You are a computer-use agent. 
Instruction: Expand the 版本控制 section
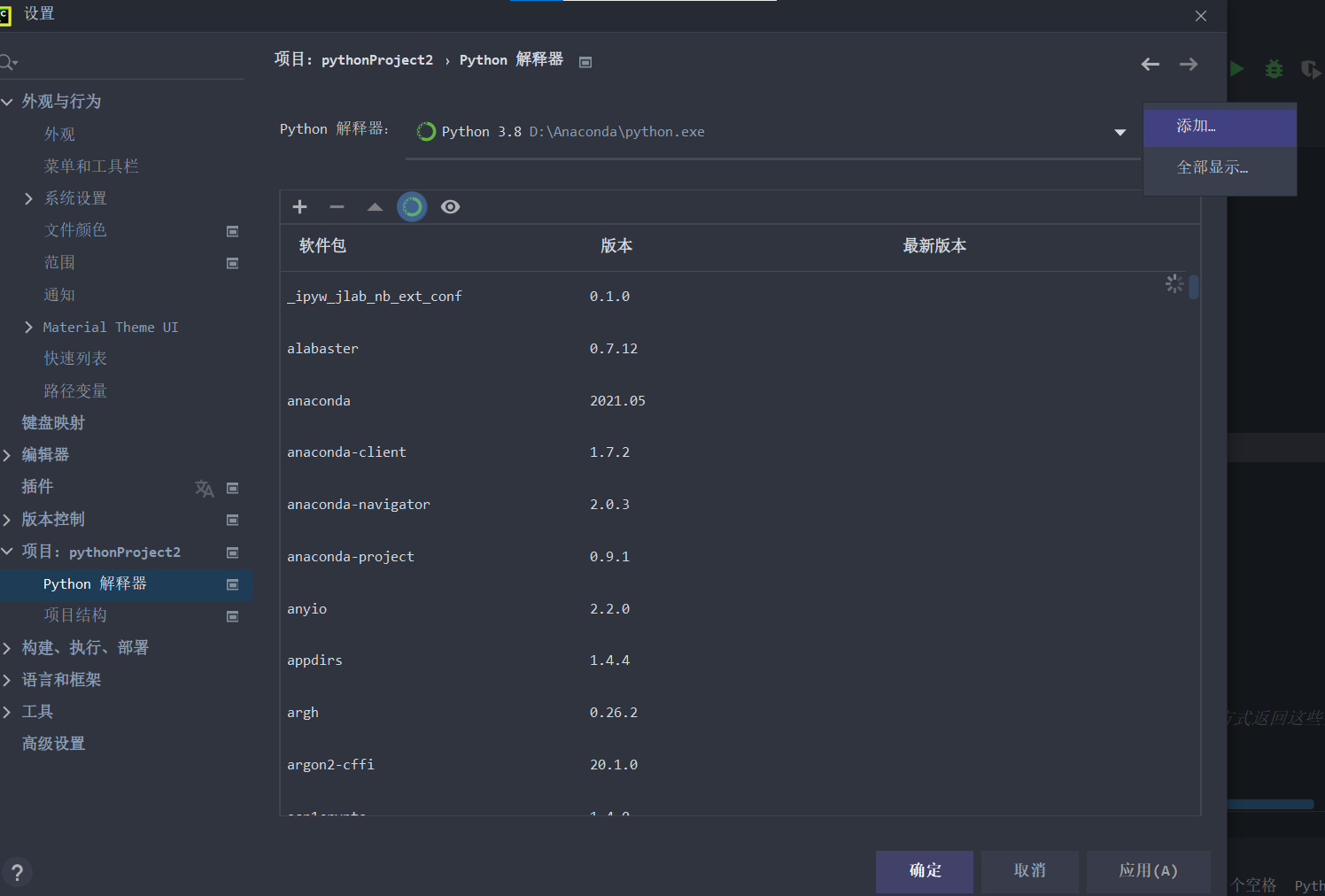click(x=7, y=520)
